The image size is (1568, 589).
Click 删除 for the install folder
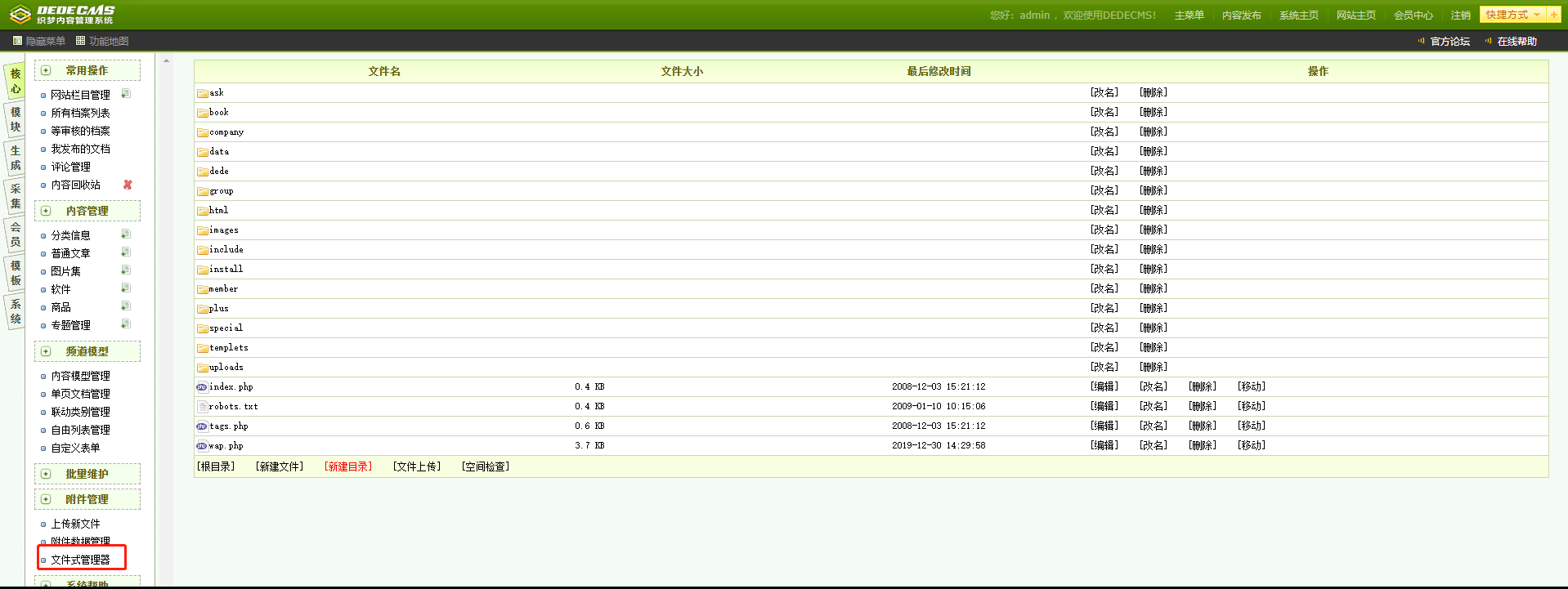coord(1154,269)
